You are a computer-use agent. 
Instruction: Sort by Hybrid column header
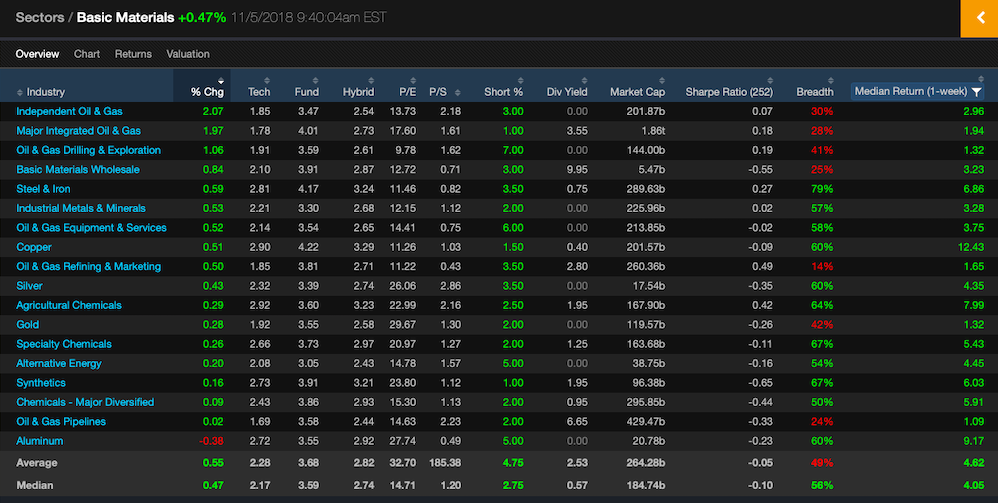pos(358,92)
